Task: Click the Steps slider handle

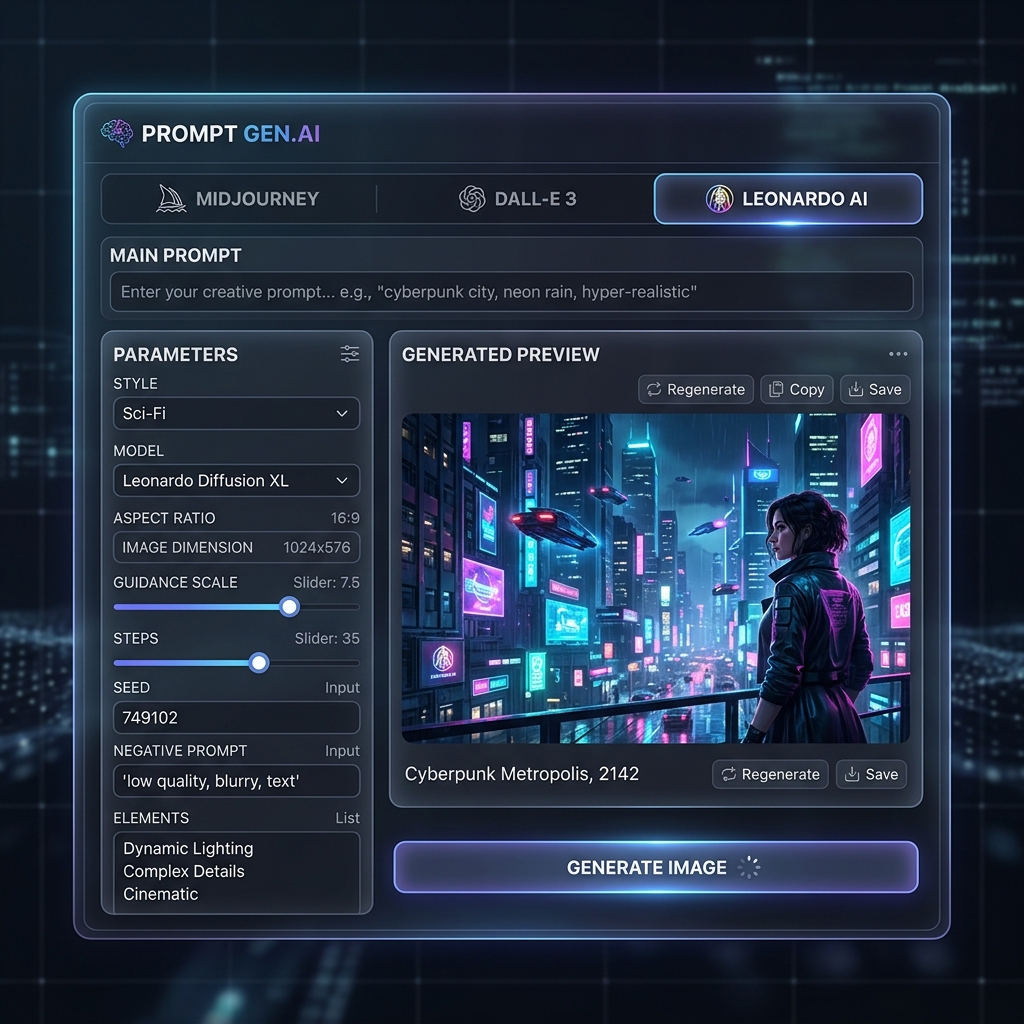Action: (259, 663)
